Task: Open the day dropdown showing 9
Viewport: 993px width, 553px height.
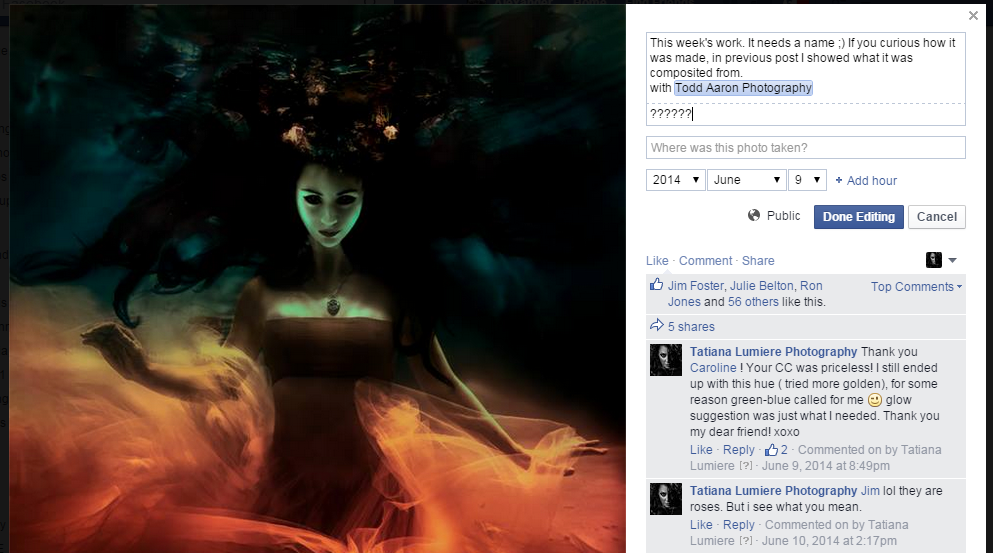Action: 807,180
